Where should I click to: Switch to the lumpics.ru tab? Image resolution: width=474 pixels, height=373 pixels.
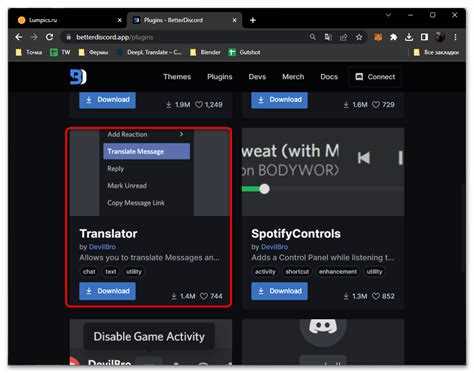click(69, 20)
